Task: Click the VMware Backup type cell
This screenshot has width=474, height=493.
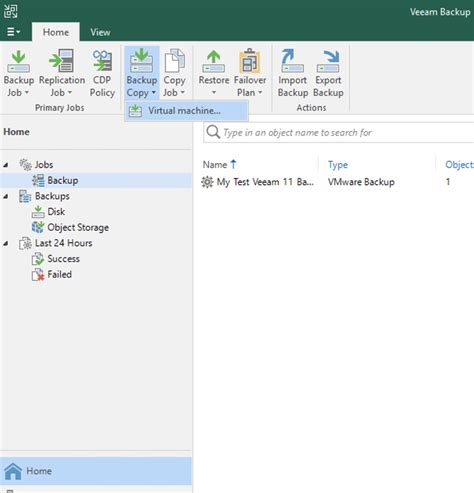Action: [361, 182]
